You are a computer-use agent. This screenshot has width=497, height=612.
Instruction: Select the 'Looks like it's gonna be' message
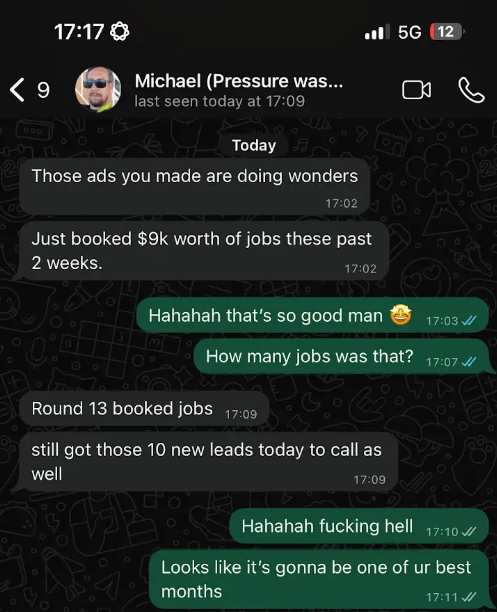click(x=320, y=579)
